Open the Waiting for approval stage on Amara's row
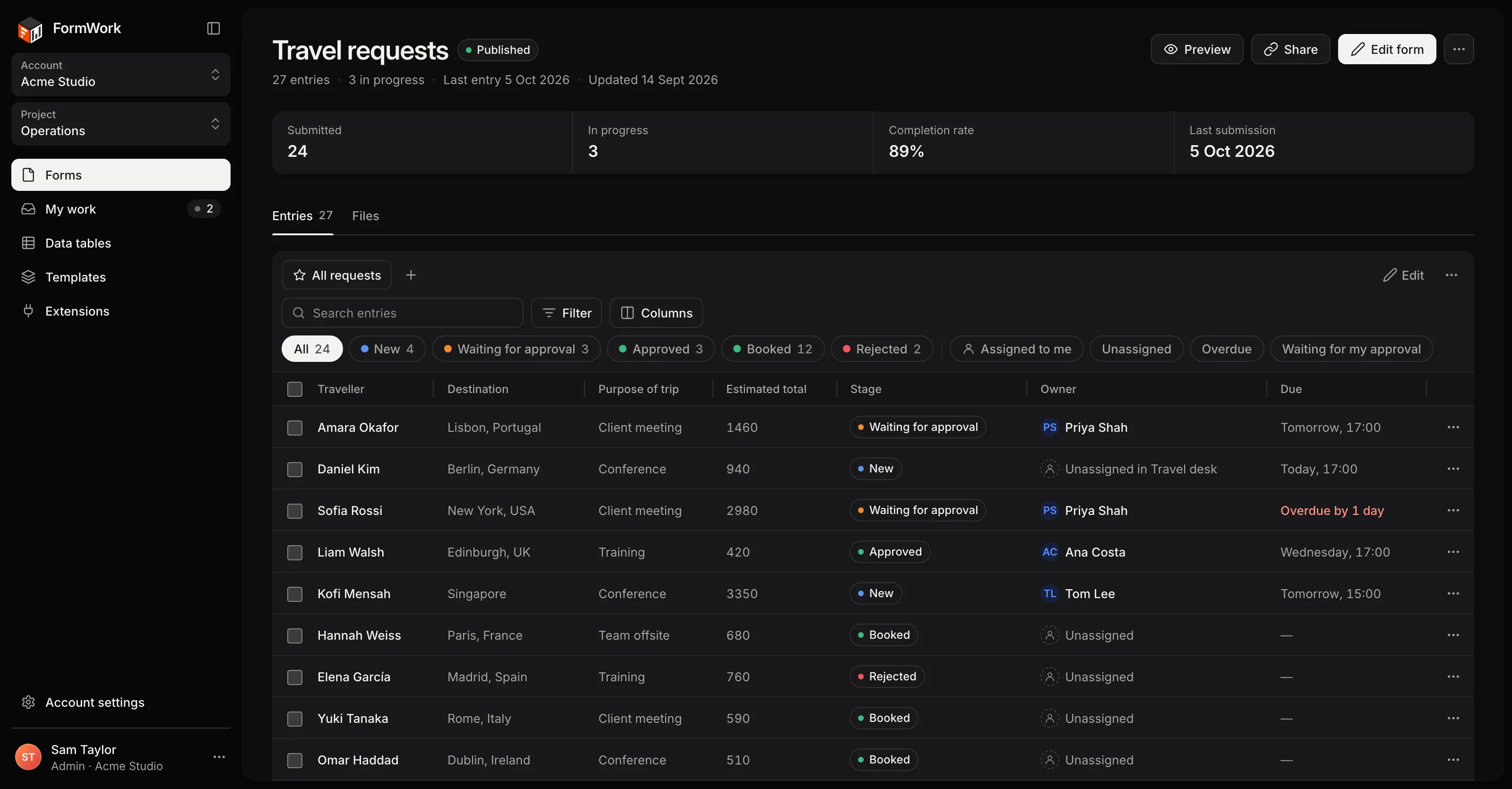The width and height of the screenshot is (1512, 789). point(918,427)
